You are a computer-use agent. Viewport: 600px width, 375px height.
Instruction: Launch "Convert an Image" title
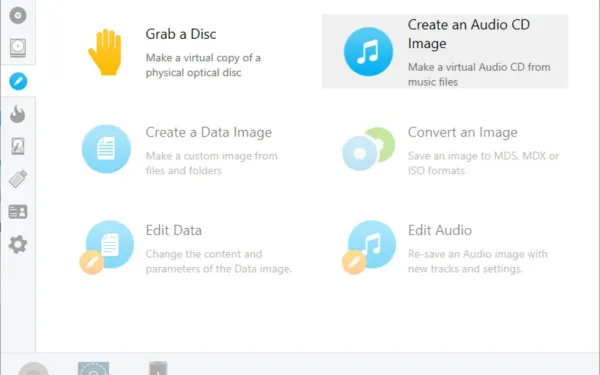click(x=462, y=132)
